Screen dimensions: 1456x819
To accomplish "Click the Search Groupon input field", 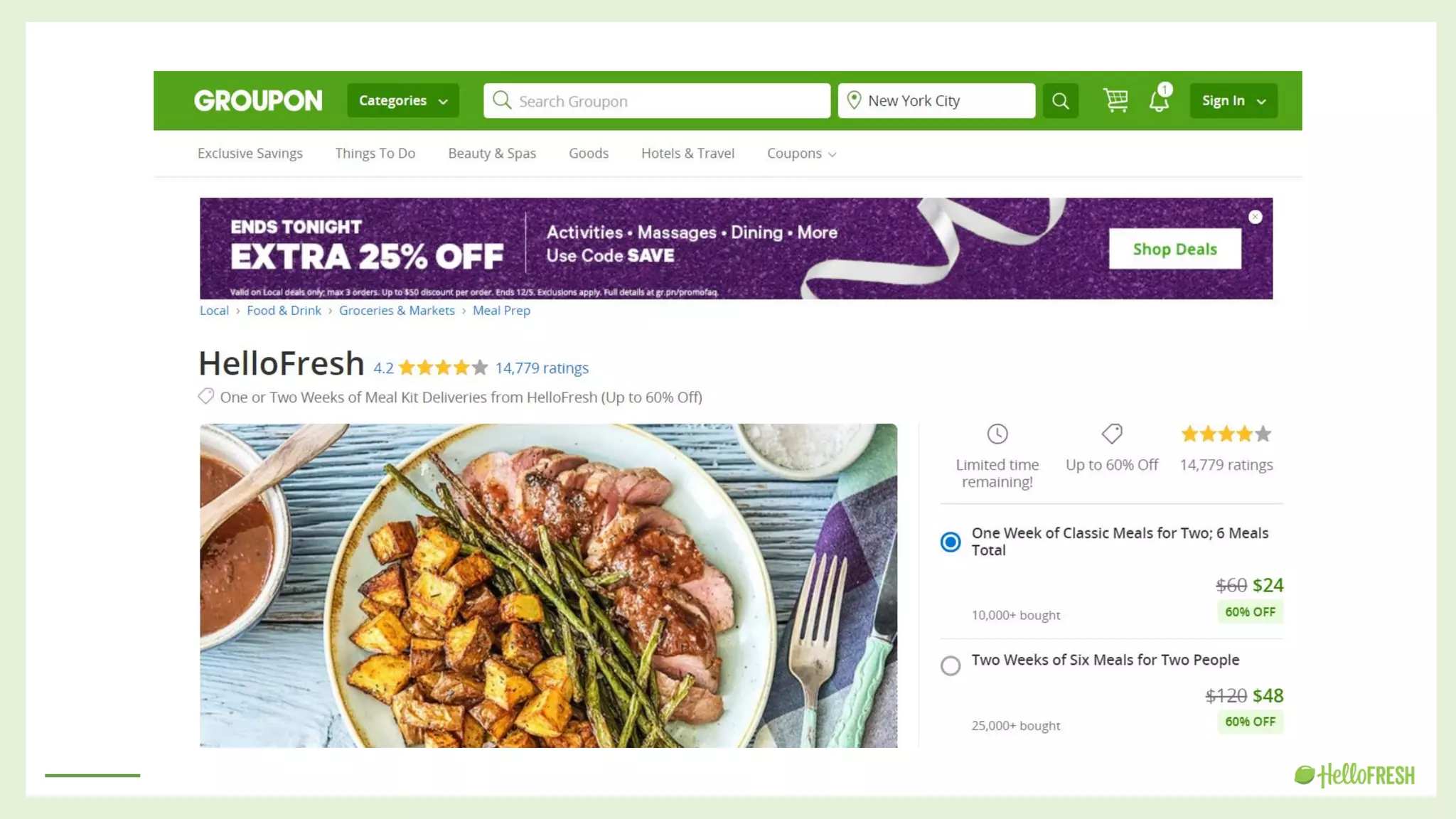I will pyautogui.click(x=657, y=101).
